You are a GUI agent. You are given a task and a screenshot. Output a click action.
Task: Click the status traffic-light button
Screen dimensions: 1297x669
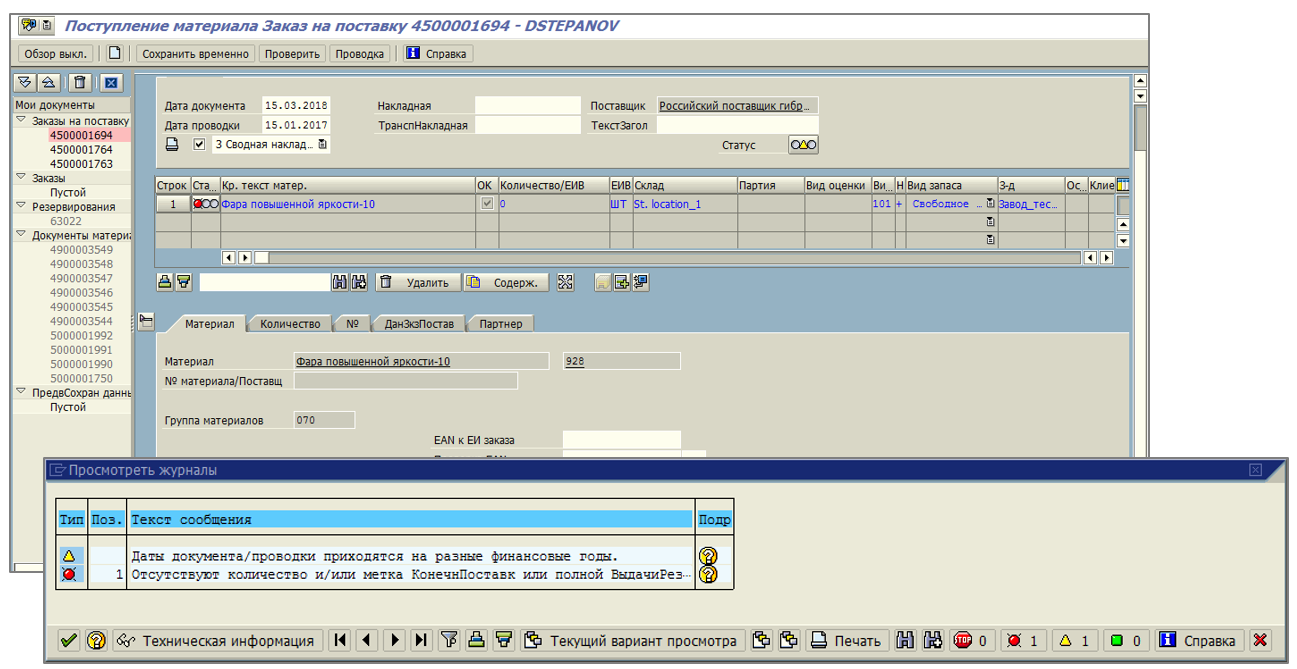pos(803,145)
